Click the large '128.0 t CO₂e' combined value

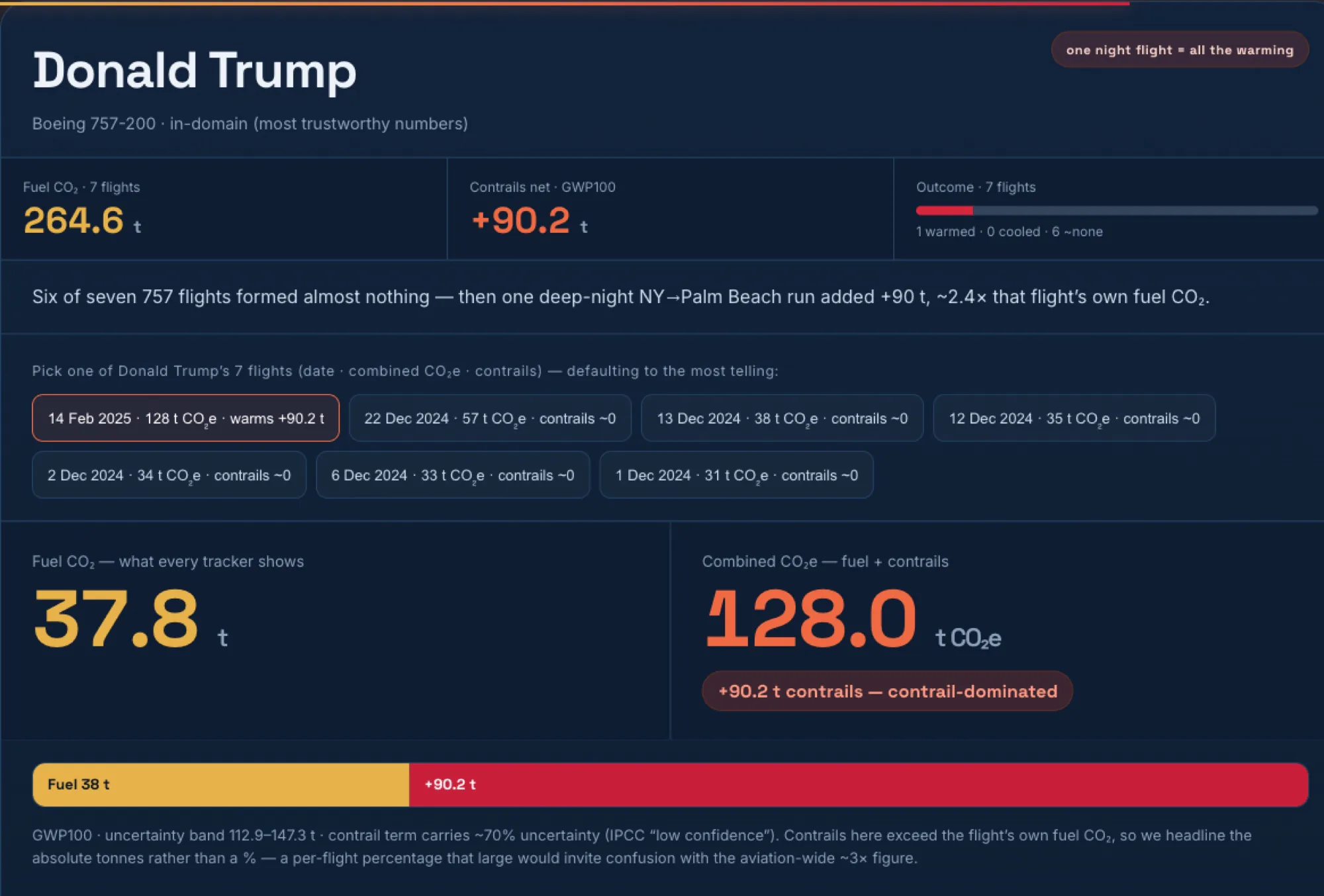pos(853,619)
